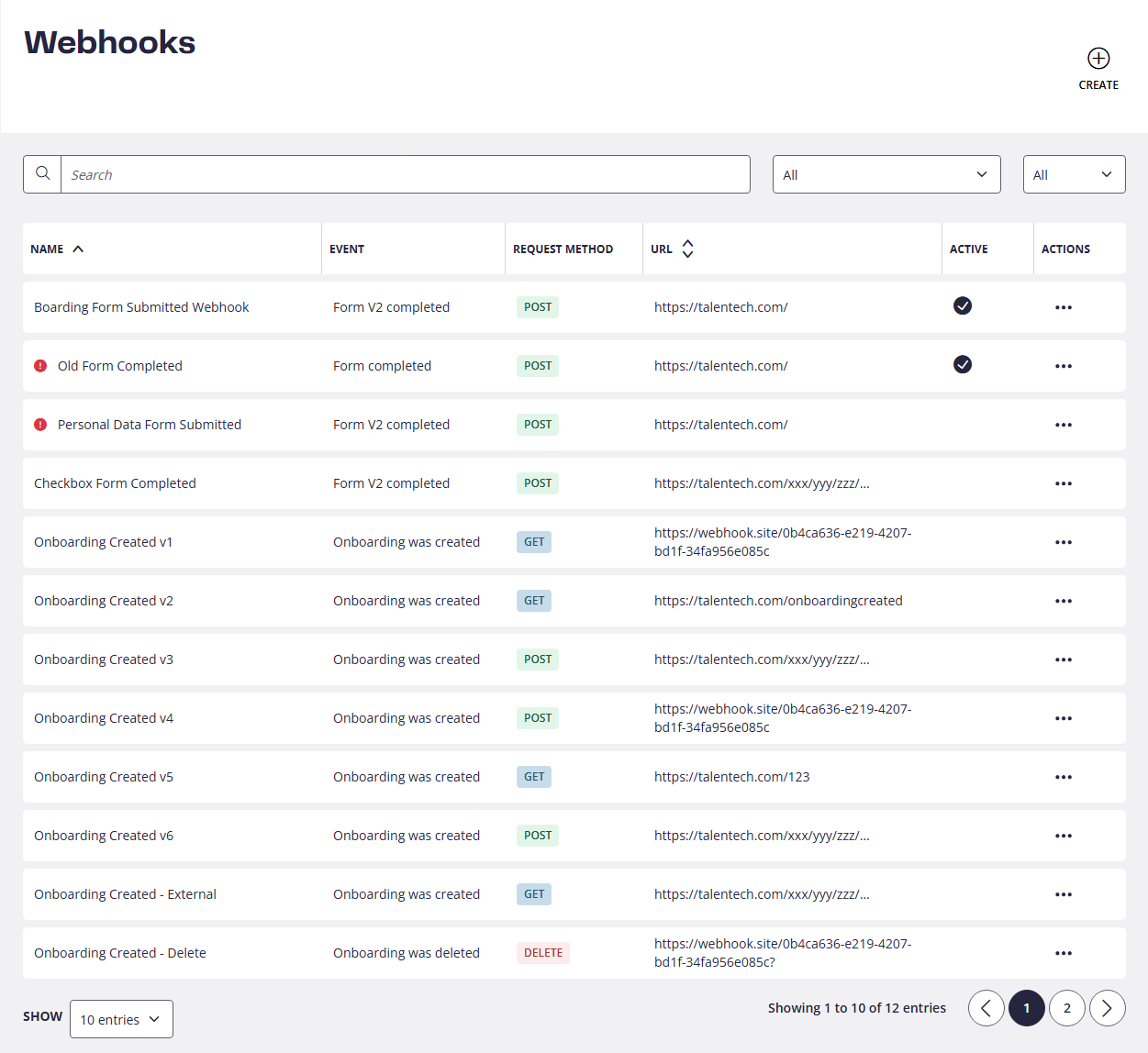Open actions menu for Onboarding Created - Delete
Screen dimensions: 1148x1053
1064,953
